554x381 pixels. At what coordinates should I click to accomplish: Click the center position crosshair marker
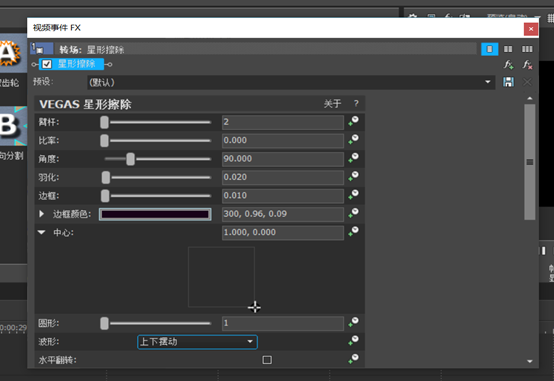point(254,307)
